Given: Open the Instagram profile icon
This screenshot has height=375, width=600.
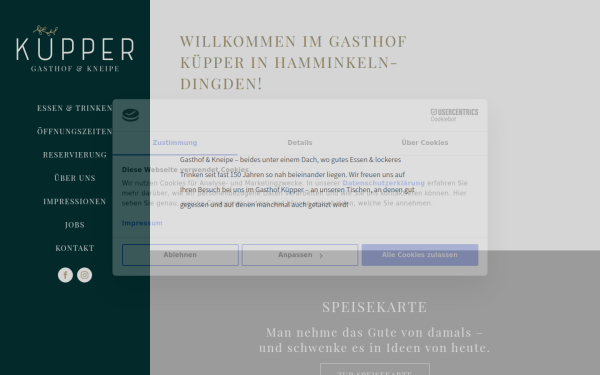Looking at the screenshot, I should click(x=85, y=275).
